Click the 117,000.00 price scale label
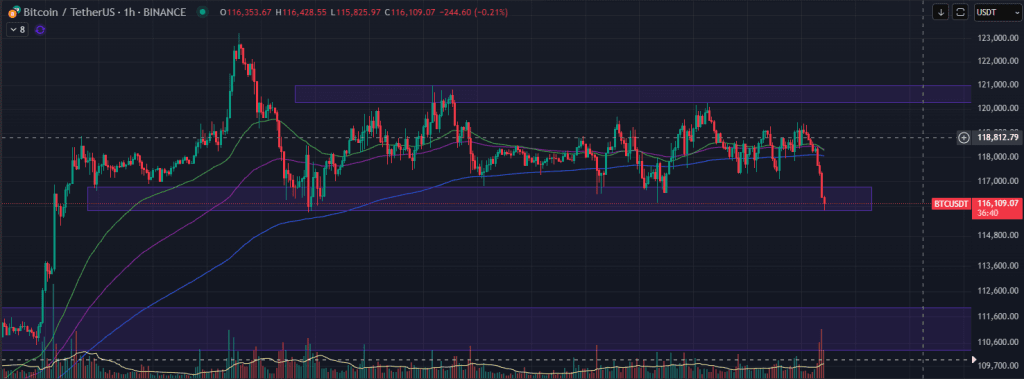Viewport: 1024px width, 379px height. click(x=999, y=182)
